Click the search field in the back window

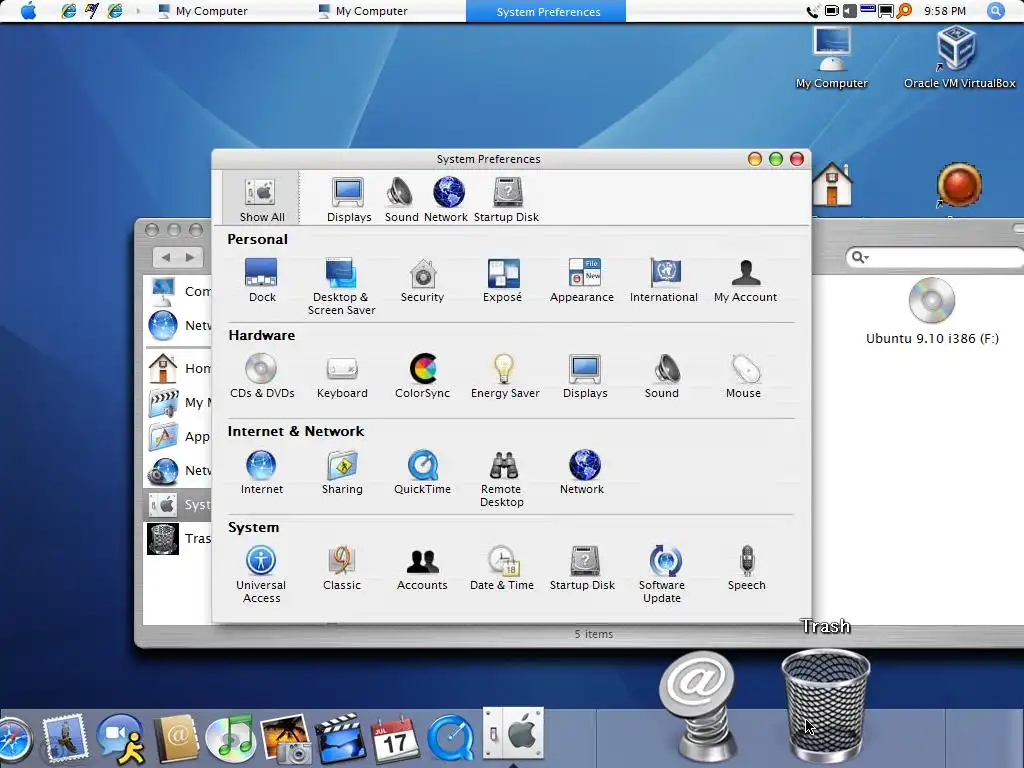point(935,257)
